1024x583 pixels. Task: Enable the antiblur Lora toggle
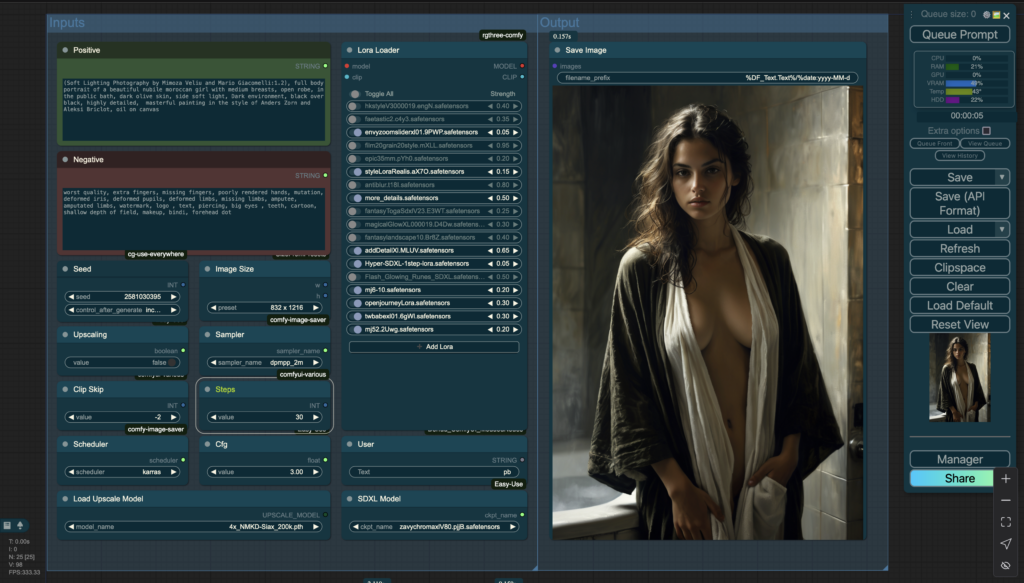(355, 185)
